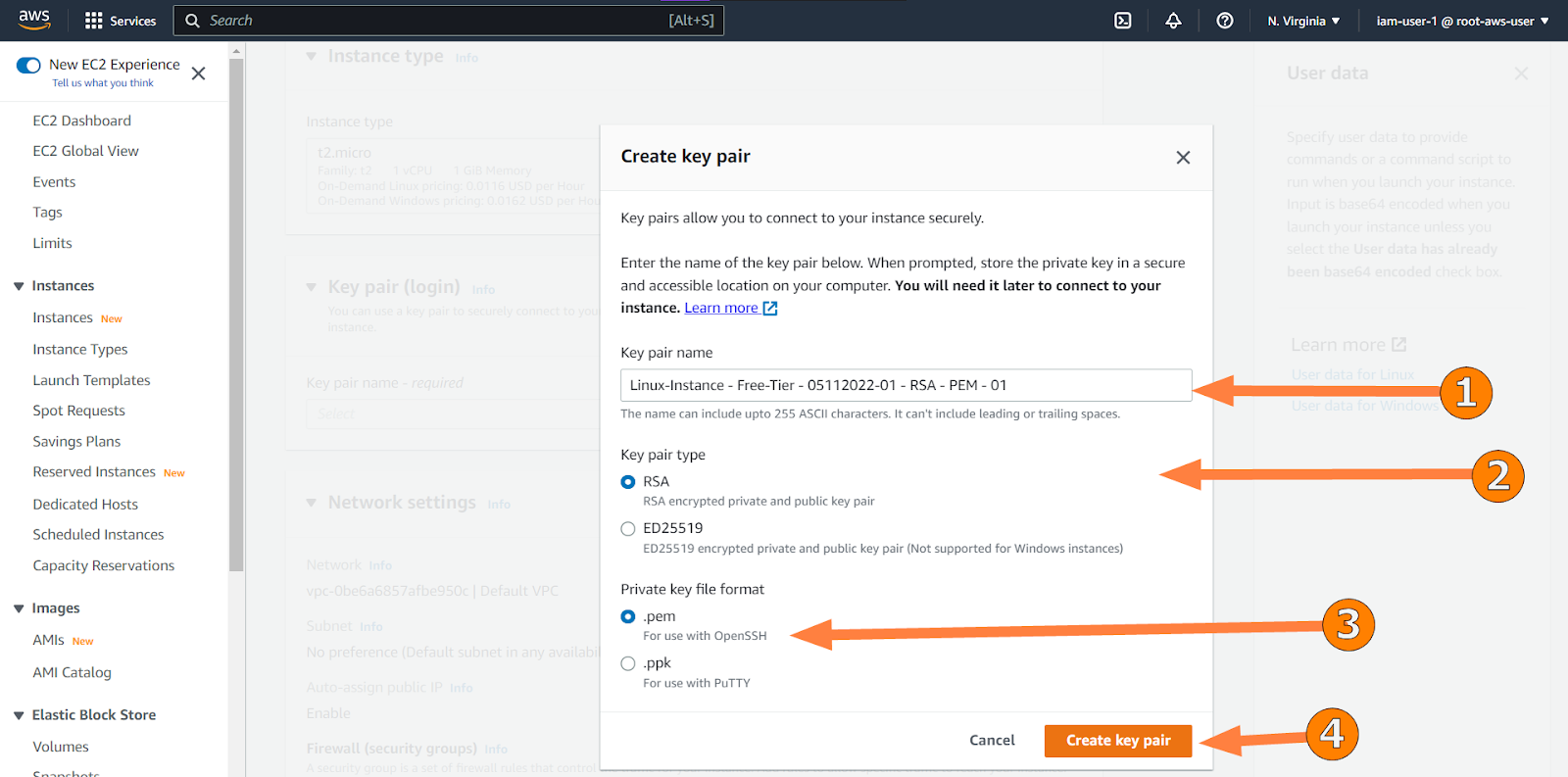Open Dedicated Hosts page

[x=85, y=505]
